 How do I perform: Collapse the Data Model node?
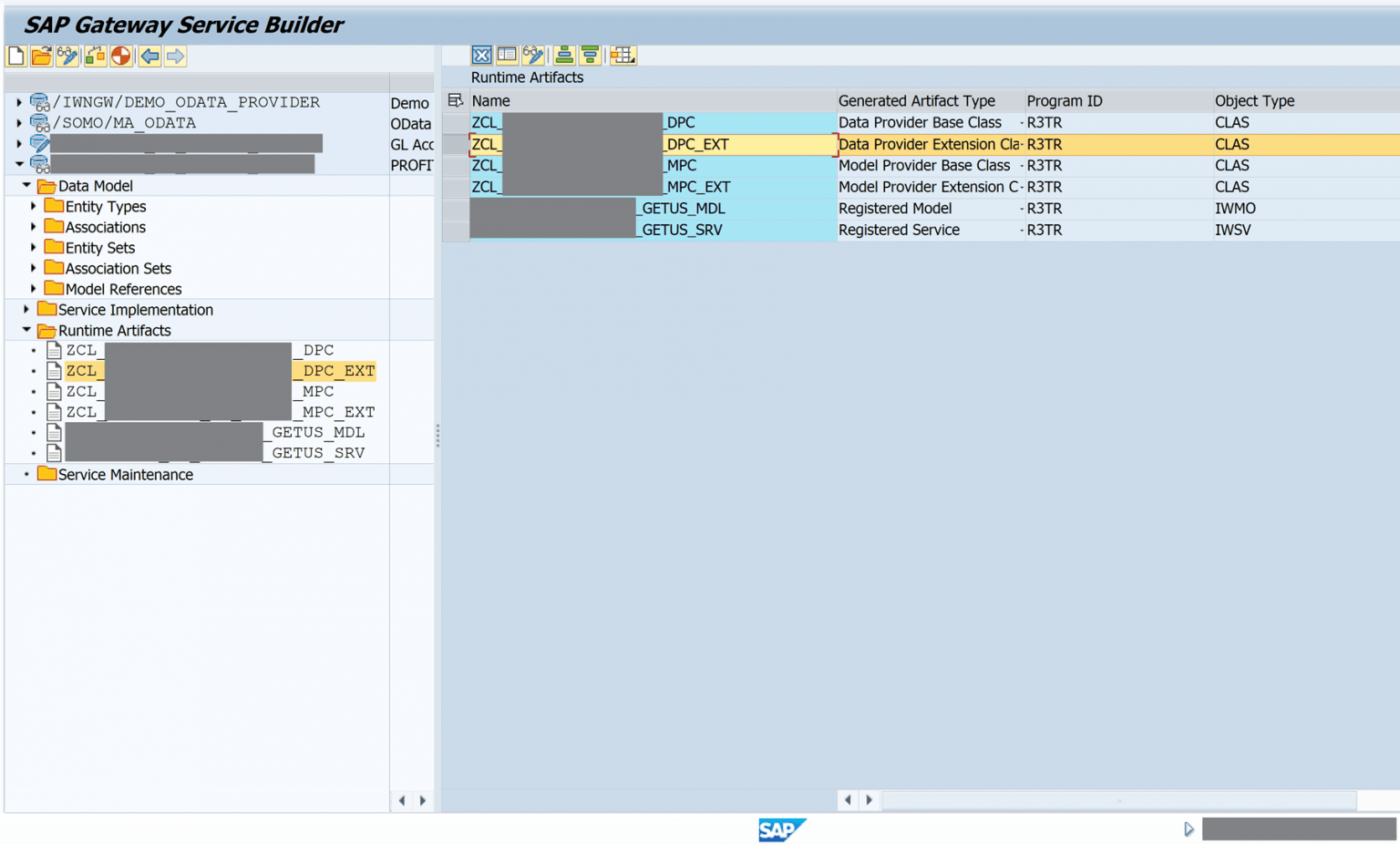(x=26, y=185)
